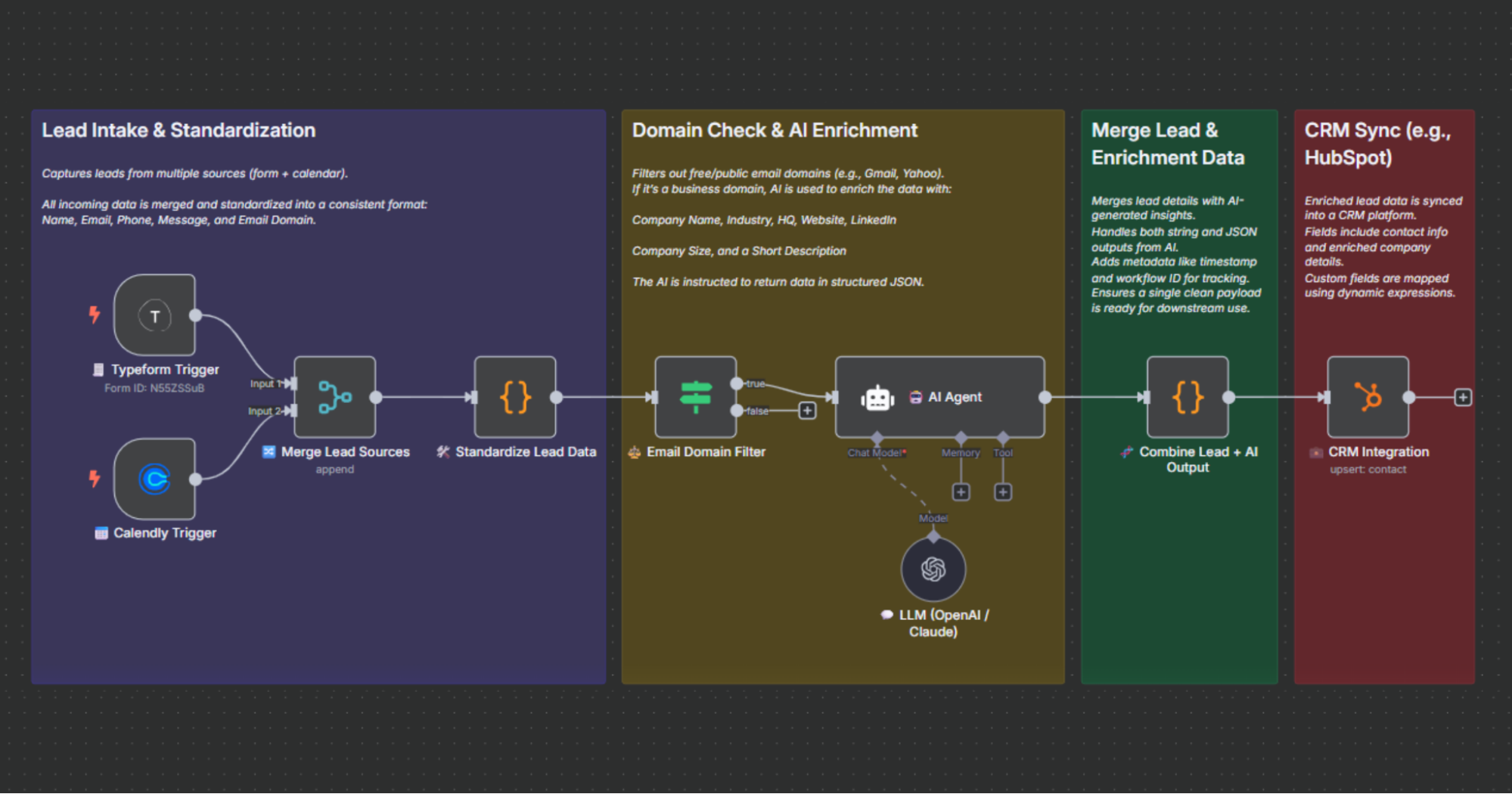Select the Calendly Trigger node icon
Viewport: 1512px width, 794px height.
(154, 478)
